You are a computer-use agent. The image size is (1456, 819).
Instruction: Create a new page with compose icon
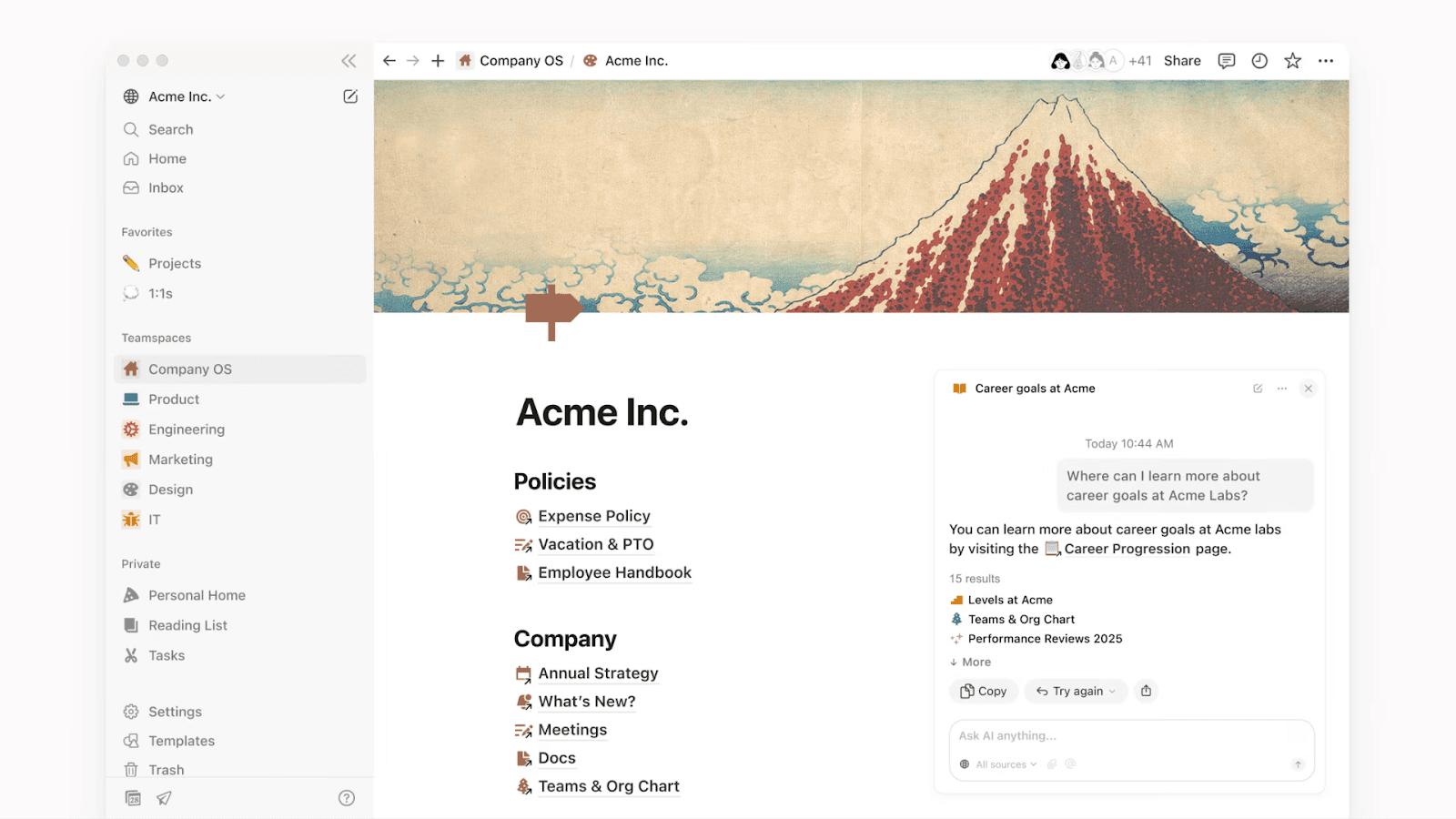coord(350,96)
